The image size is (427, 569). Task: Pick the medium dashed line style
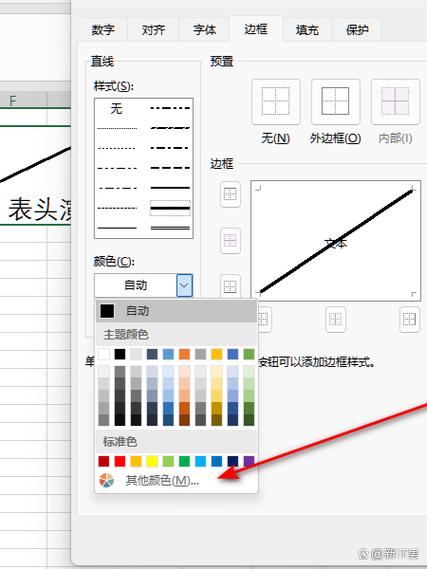170,168
